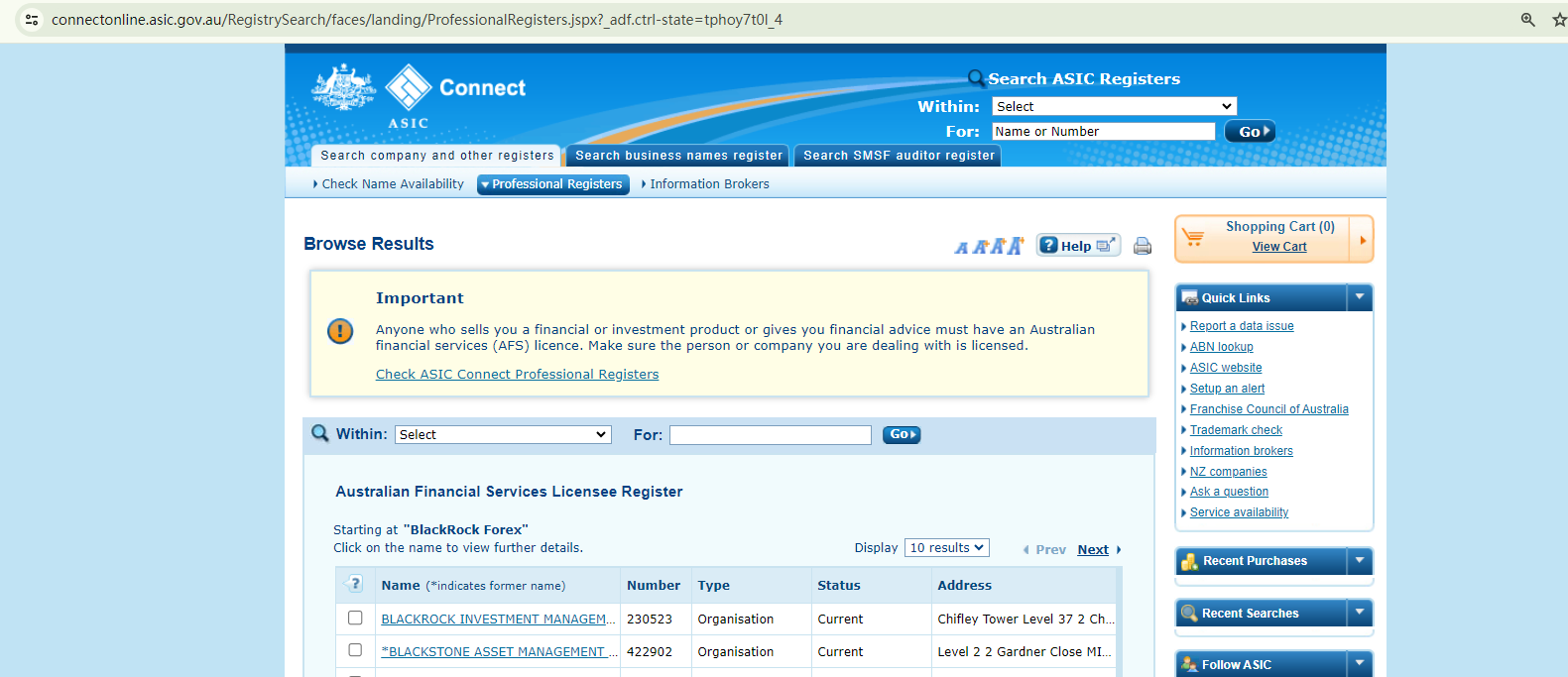Image resolution: width=1568 pixels, height=677 pixels.
Task: Collapse the Quick Links panel arrow
Action: 1360,297
